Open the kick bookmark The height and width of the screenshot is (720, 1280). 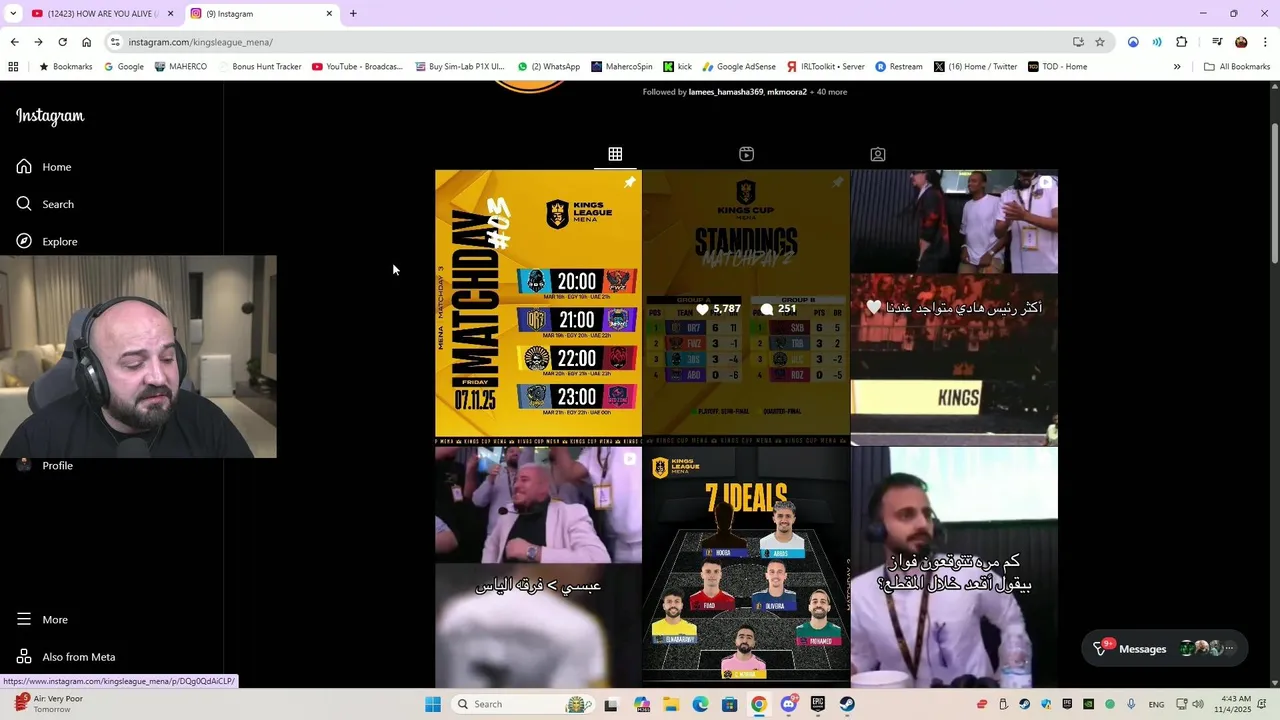tap(678, 67)
